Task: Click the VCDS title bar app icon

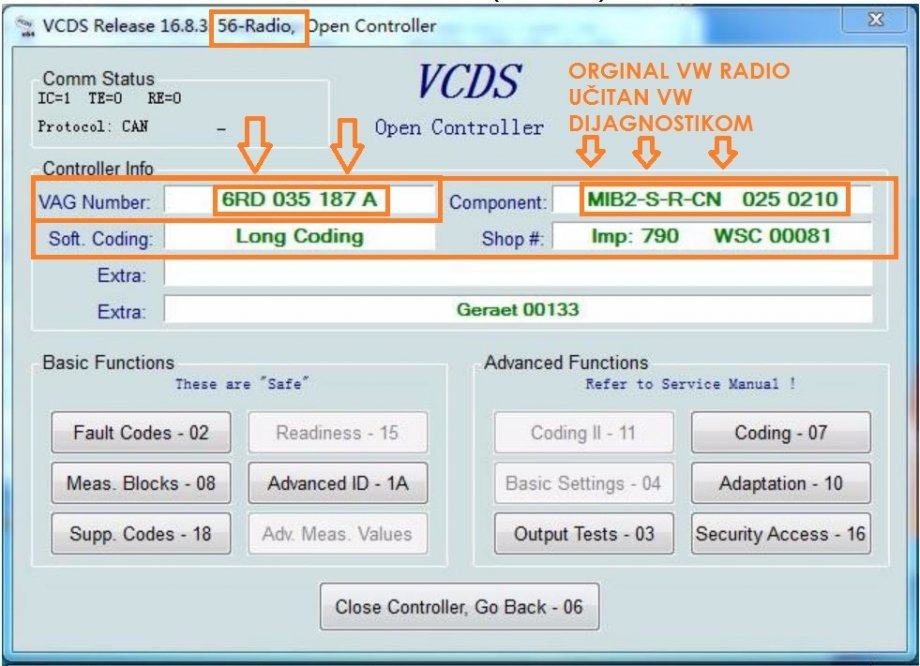Action: click(26, 27)
